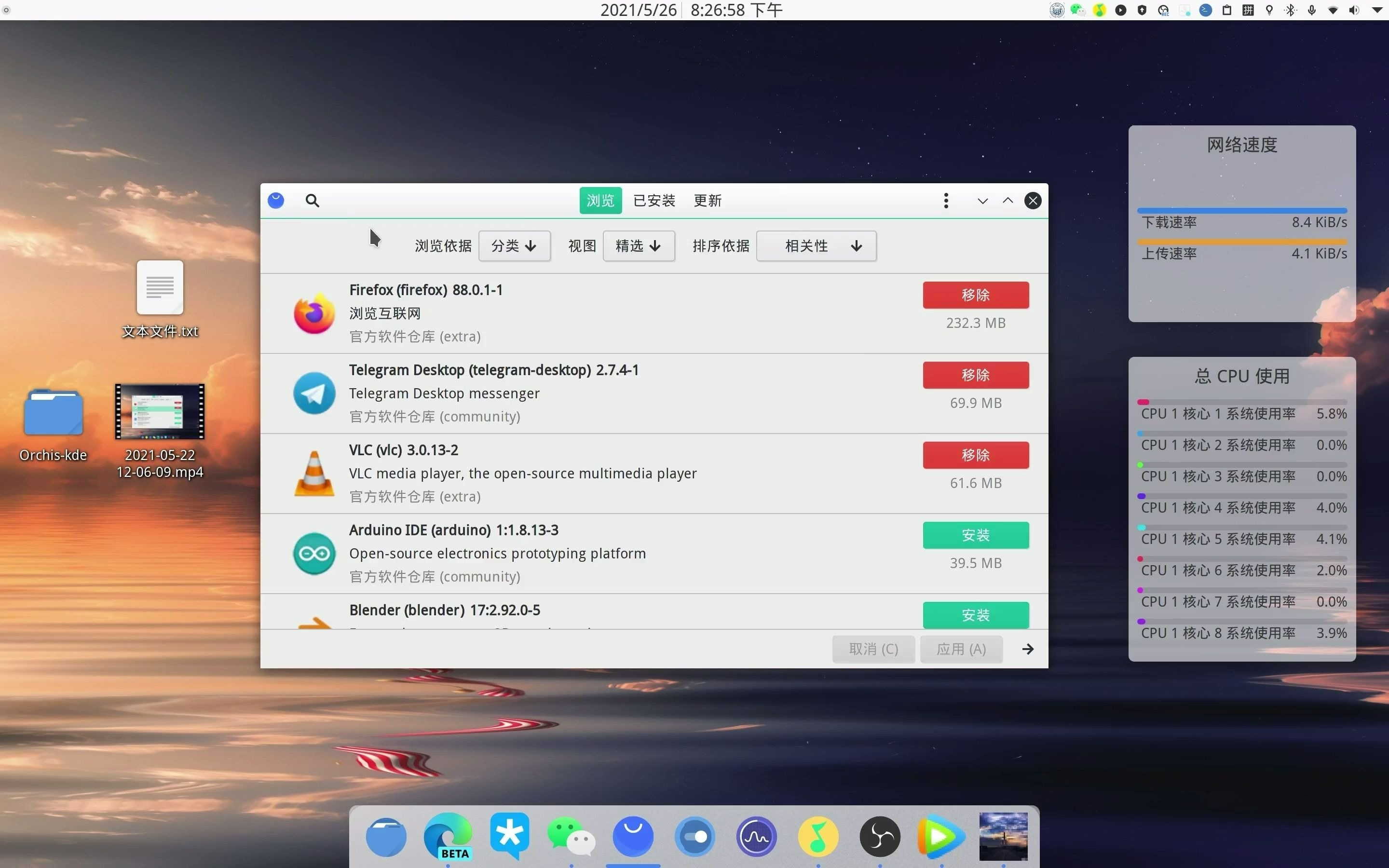
Task: Click the 上传速率 row in network widget
Action: coord(1242,254)
